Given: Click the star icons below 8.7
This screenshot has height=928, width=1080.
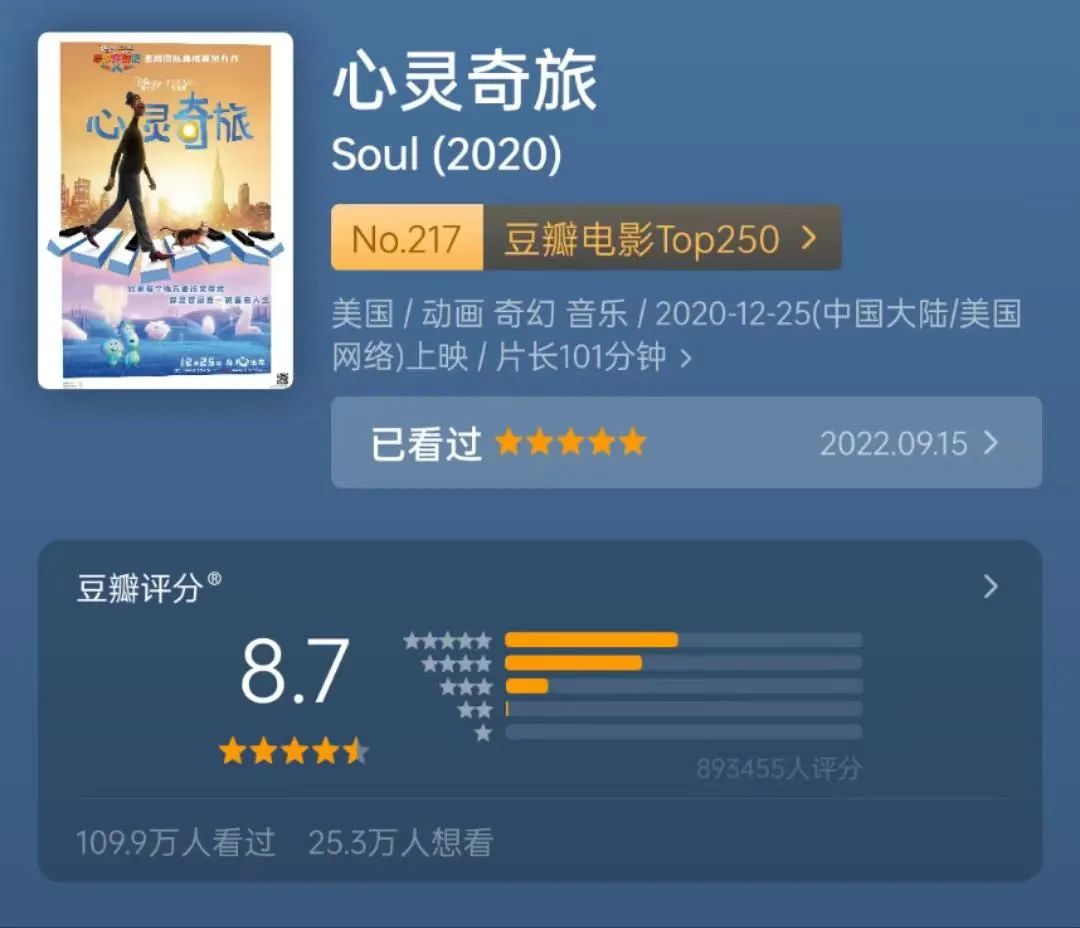Looking at the screenshot, I should pyautogui.click(x=294, y=751).
